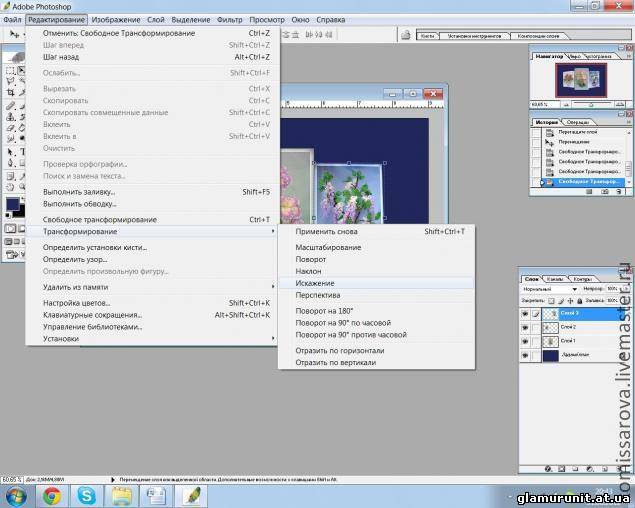Screen dimensions: 635x508
Task: Toggle lock position in Layers panel
Action: click(570, 301)
